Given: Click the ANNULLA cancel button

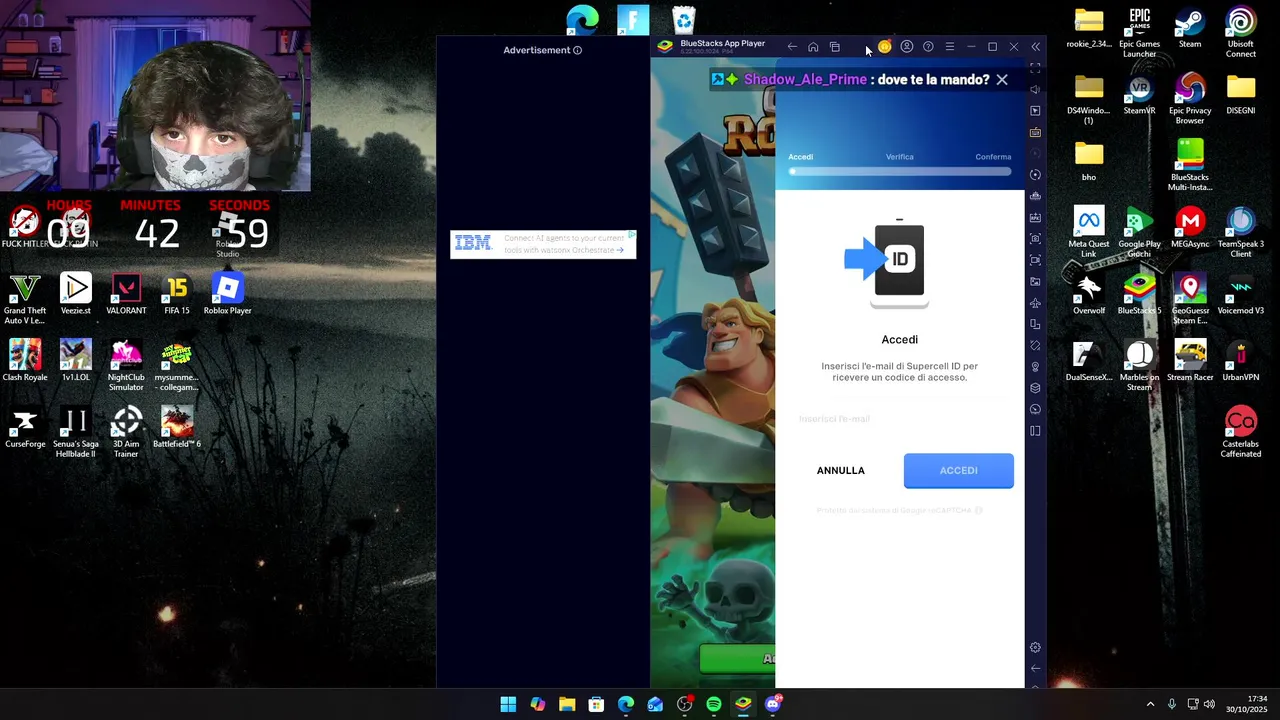Looking at the screenshot, I should tap(841, 471).
